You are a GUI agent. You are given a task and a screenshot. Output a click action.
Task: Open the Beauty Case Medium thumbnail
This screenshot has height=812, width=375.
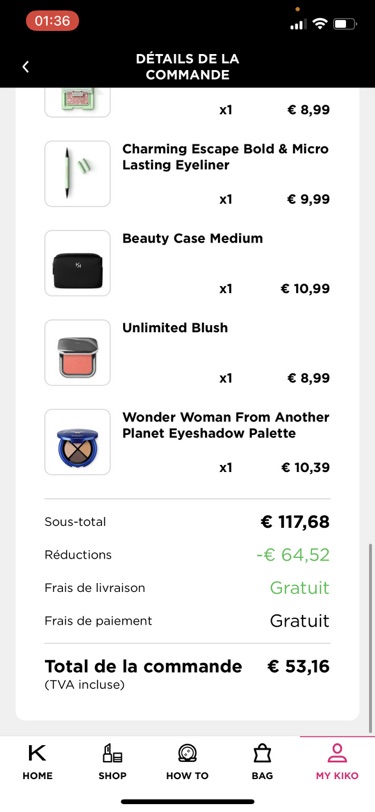(78, 263)
